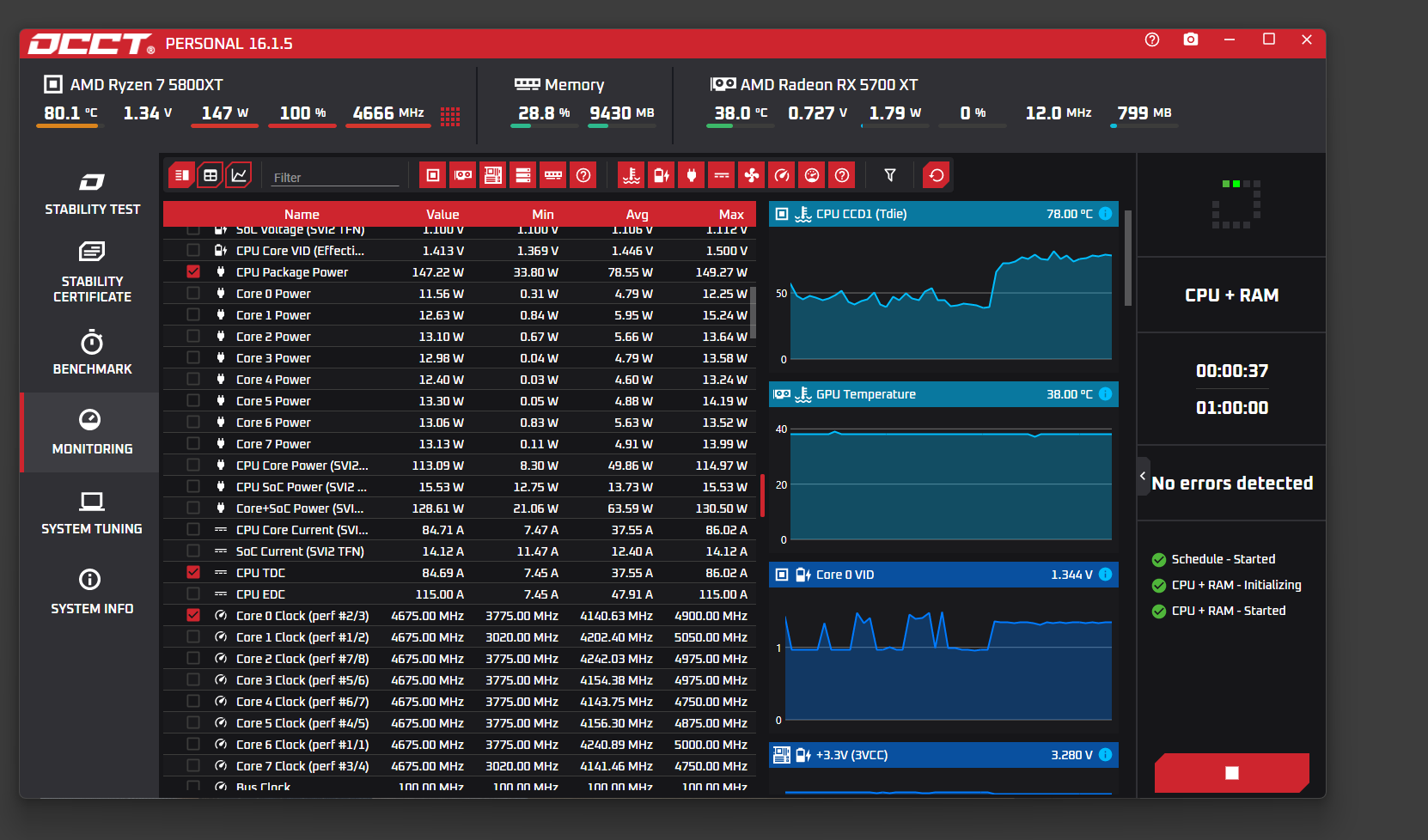
Task: Uncheck the CPU TDC checkbox
Action: 193,572
